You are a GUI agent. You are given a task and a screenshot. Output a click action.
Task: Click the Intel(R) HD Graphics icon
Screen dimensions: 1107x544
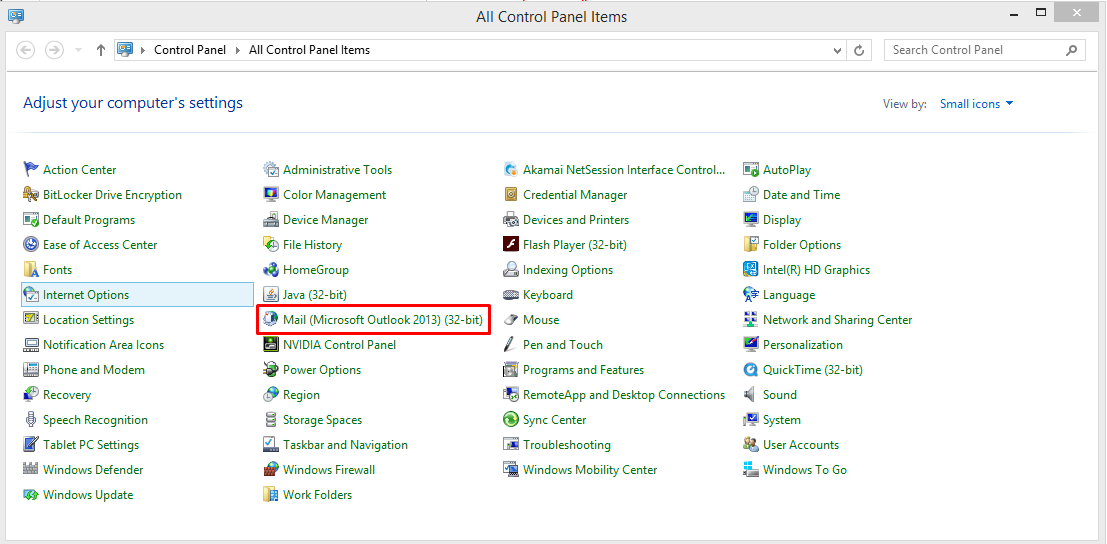(x=751, y=270)
